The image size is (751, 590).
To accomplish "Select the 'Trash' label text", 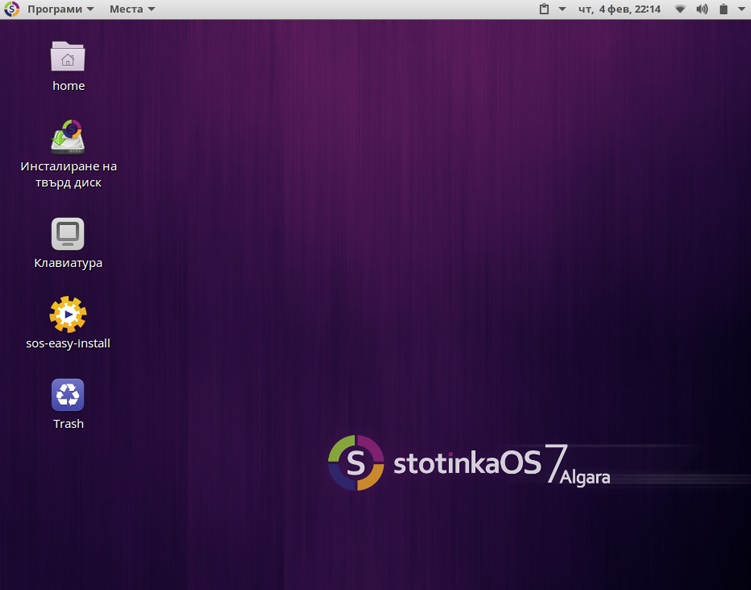I will (68, 424).
